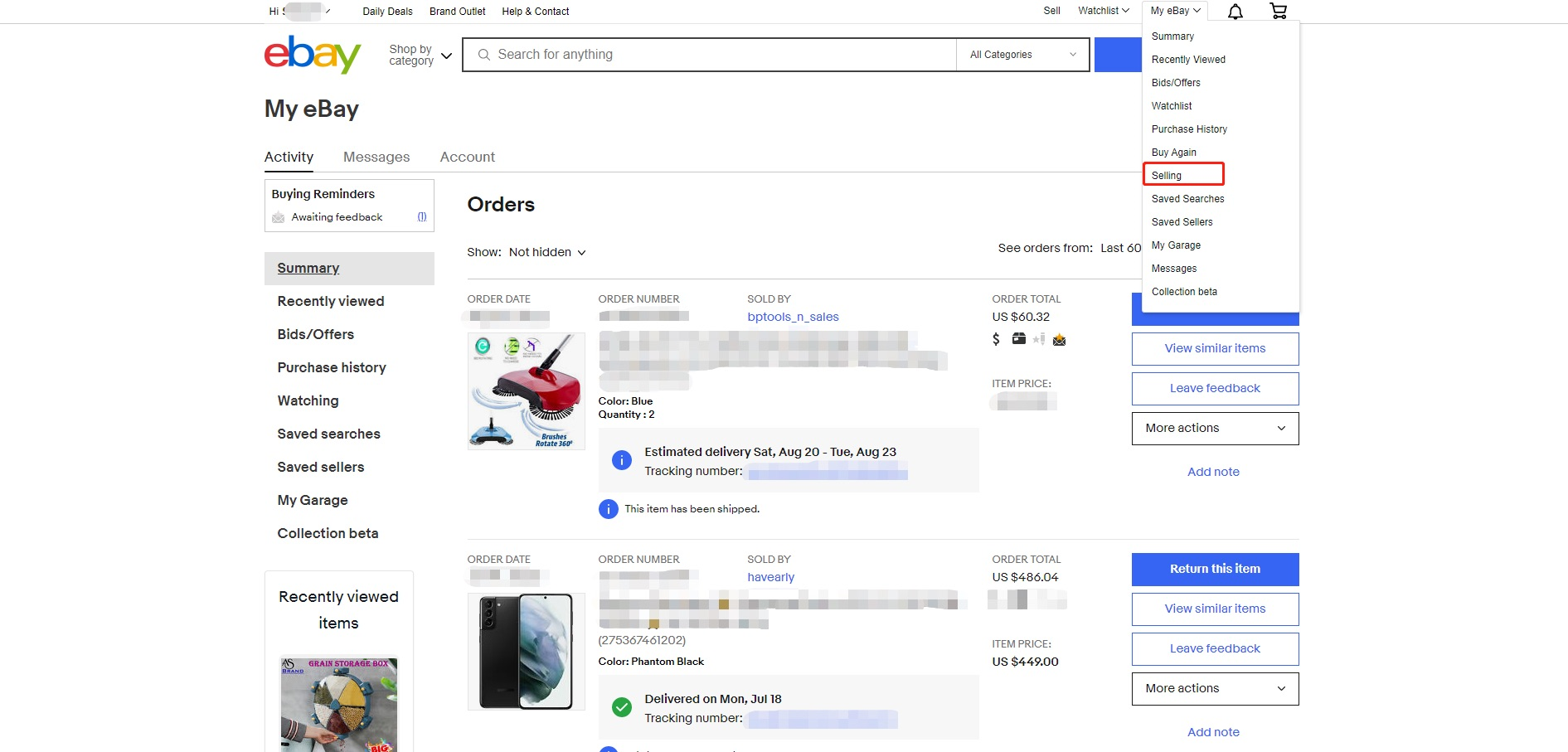Image resolution: width=1568 pixels, height=752 pixels.
Task: Open the notifications bell
Action: (x=1235, y=12)
